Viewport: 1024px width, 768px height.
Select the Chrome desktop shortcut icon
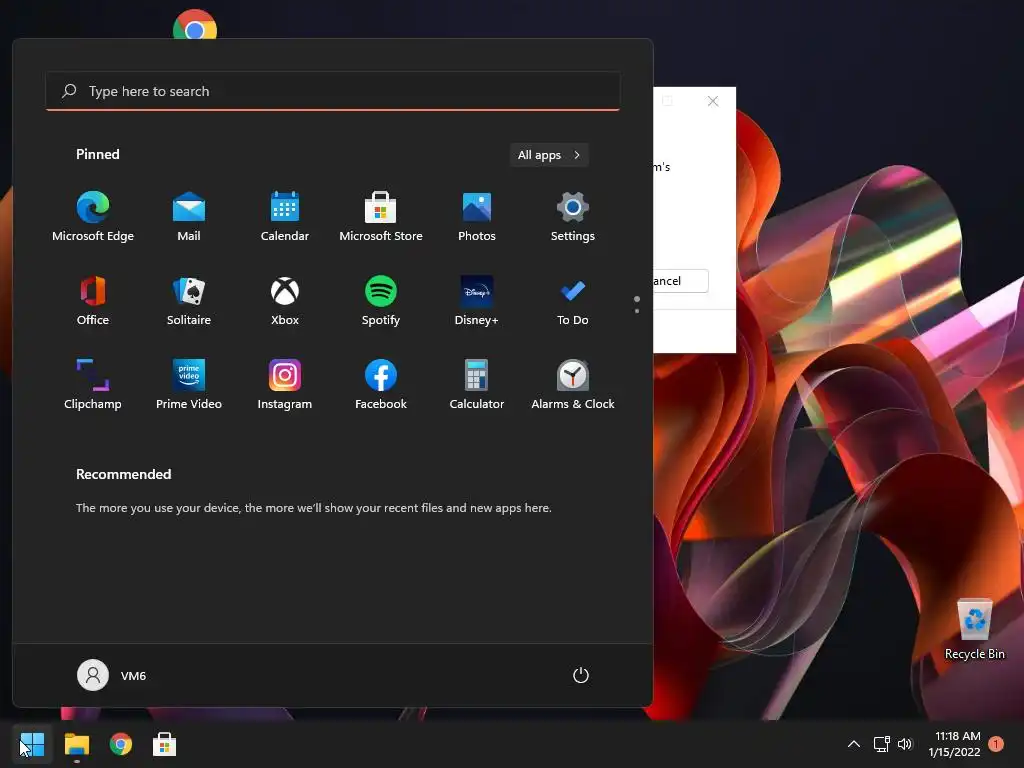195,25
